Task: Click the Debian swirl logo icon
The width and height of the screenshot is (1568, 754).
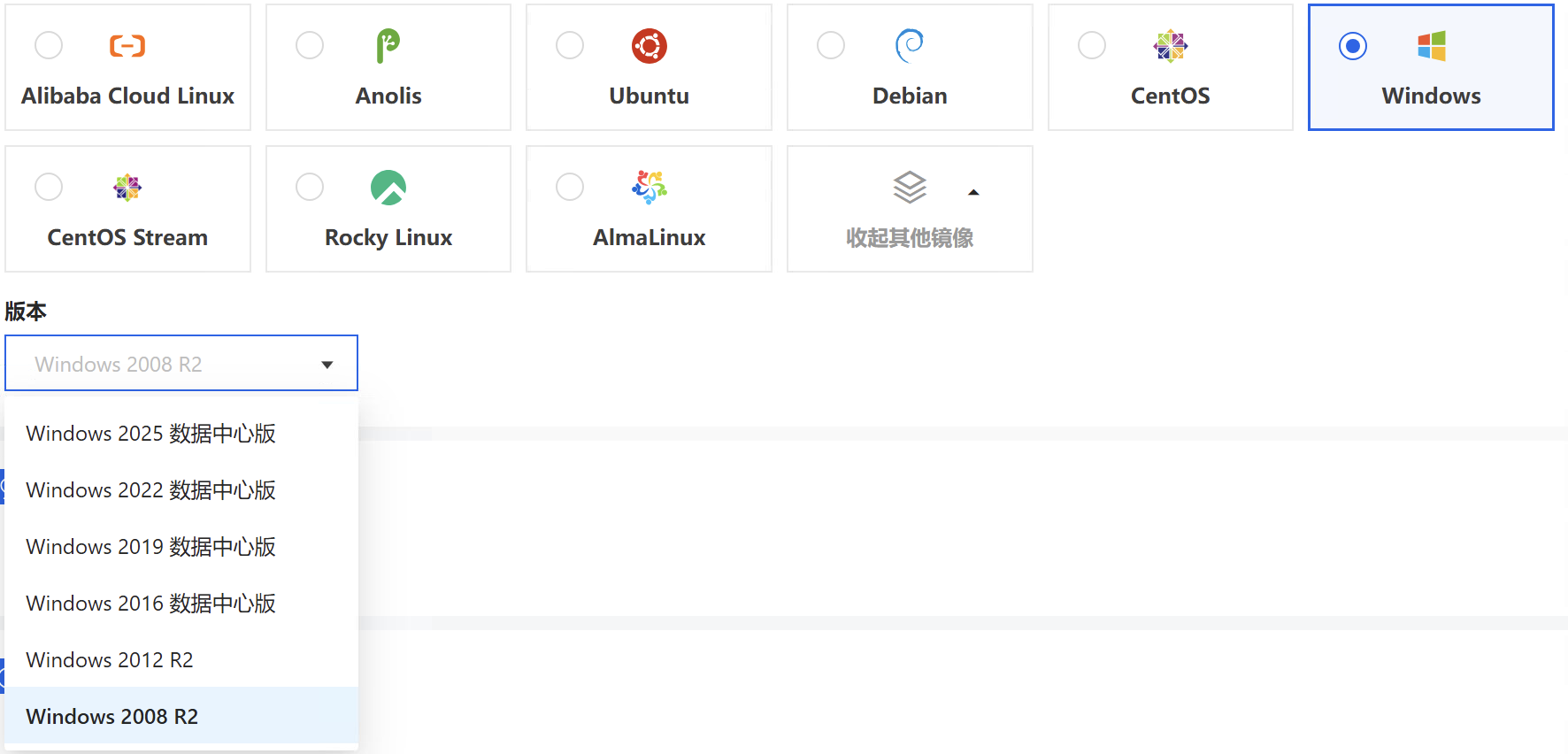Action: (910, 45)
